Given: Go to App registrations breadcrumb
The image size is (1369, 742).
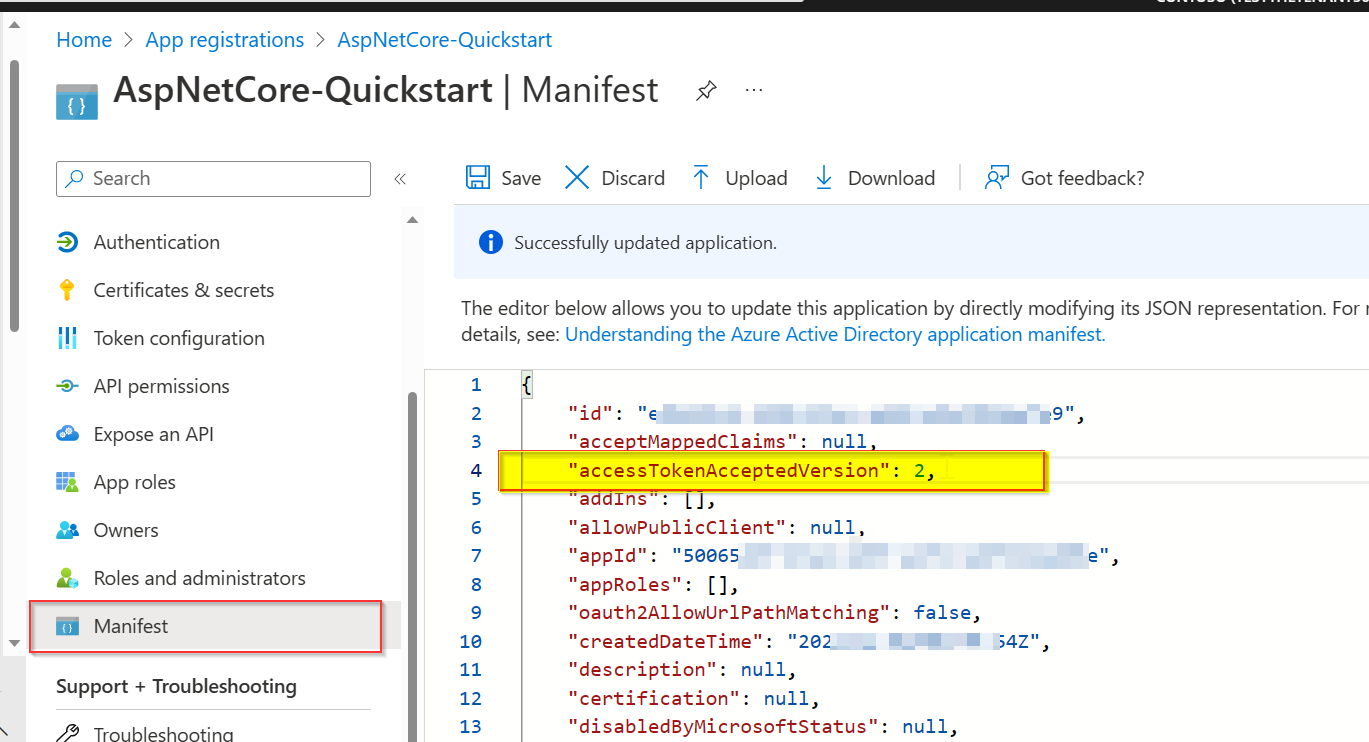Looking at the screenshot, I should click(225, 40).
